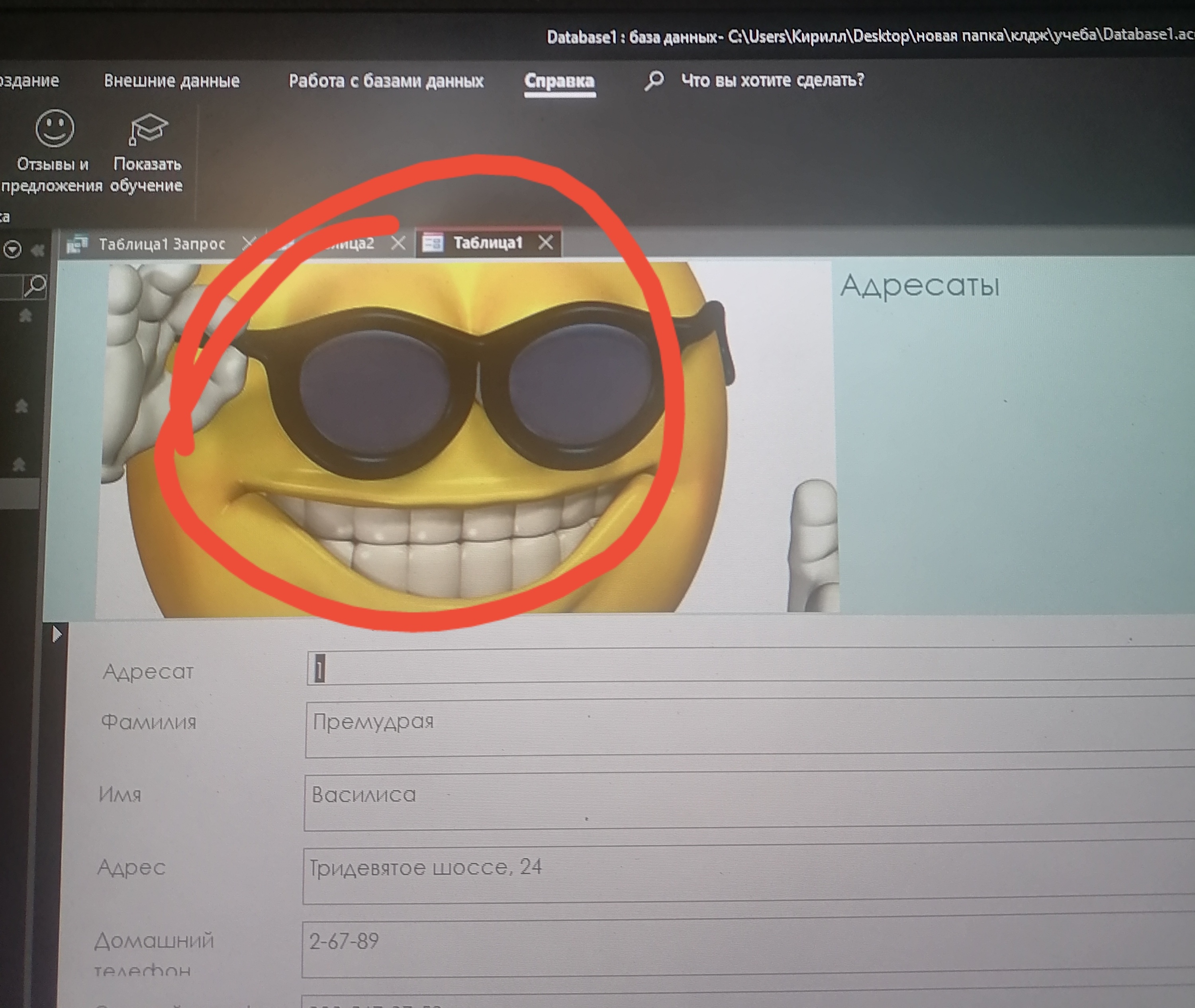Collapse navigation pane with double-arrow icon

coord(38,250)
